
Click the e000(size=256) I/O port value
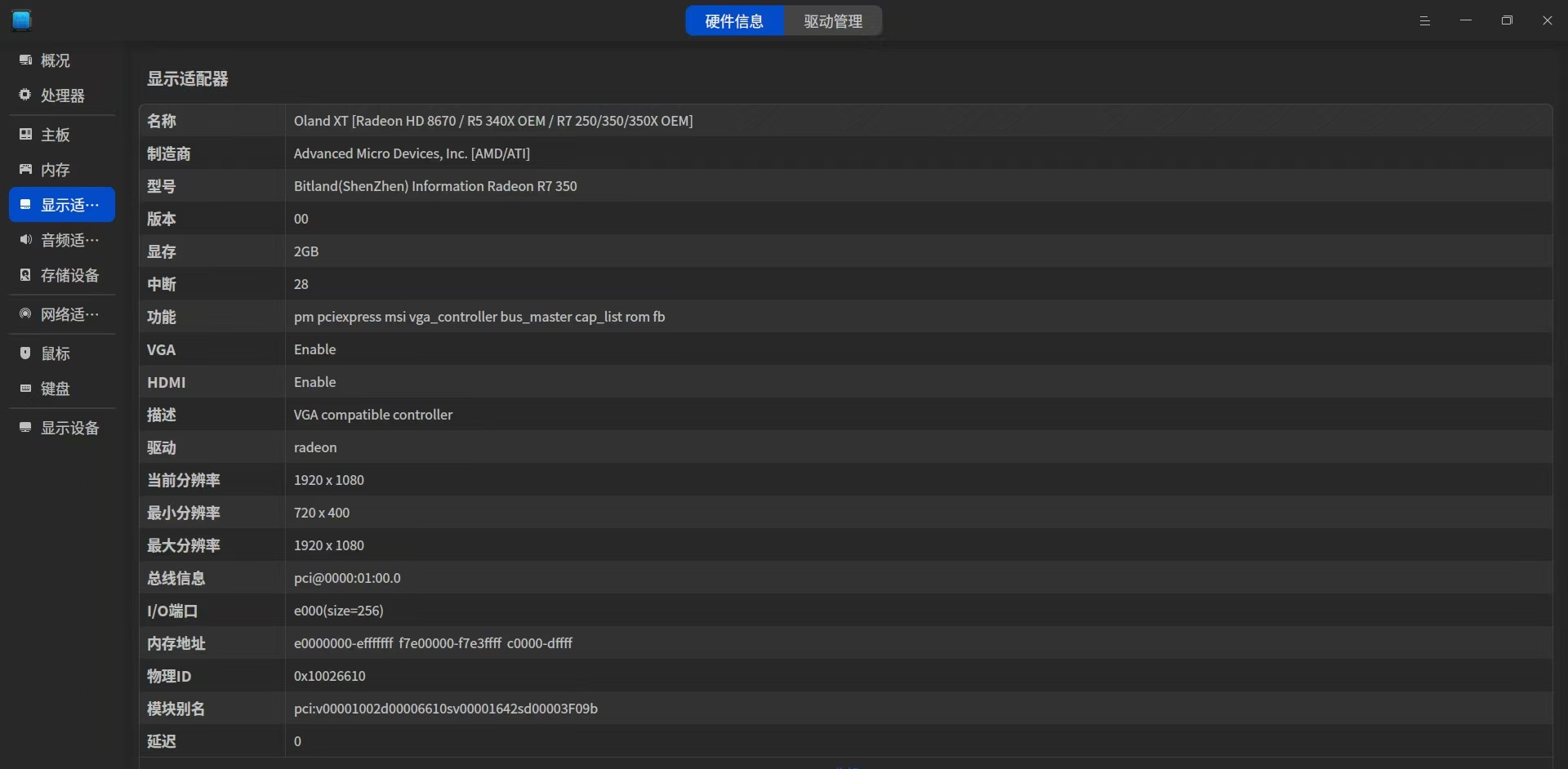pyautogui.click(x=339, y=611)
